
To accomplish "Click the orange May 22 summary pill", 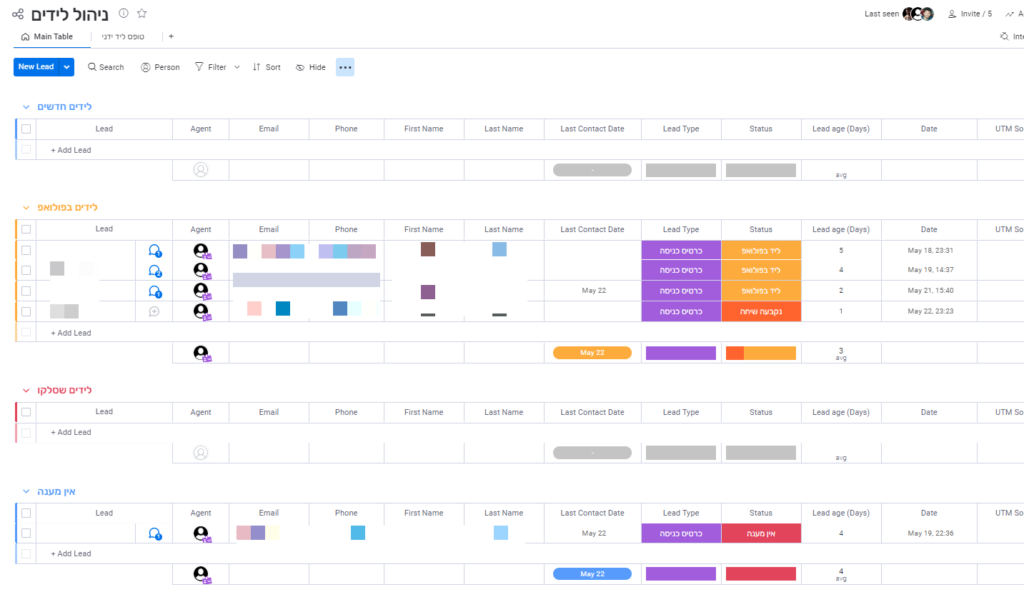I will click(592, 353).
